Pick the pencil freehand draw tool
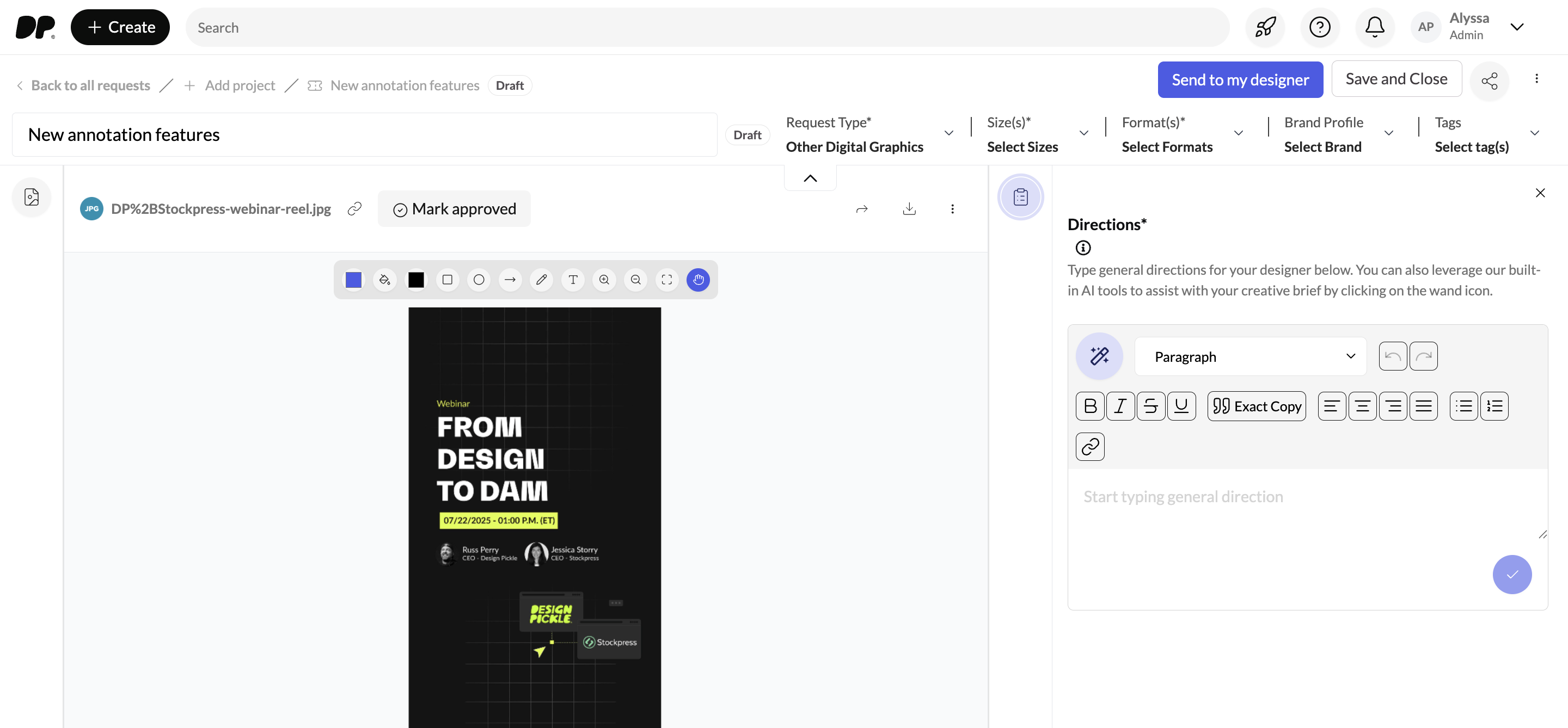This screenshot has height=728, width=1568. (541, 280)
